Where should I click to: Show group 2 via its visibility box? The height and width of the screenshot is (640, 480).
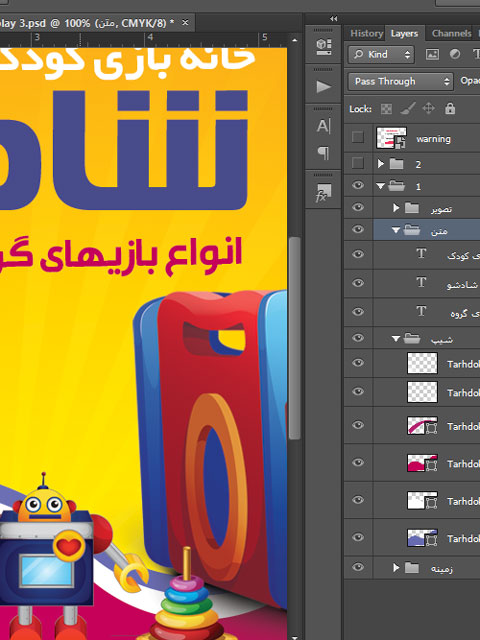click(x=358, y=163)
